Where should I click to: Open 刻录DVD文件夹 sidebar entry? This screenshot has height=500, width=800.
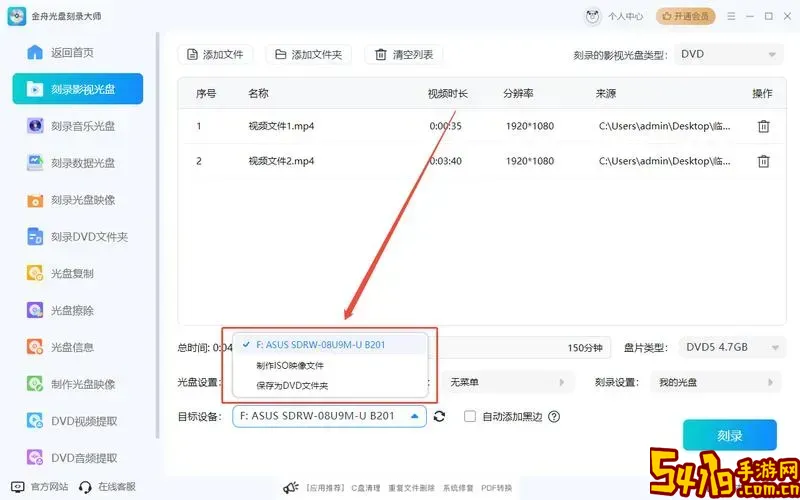click(x=78, y=237)
